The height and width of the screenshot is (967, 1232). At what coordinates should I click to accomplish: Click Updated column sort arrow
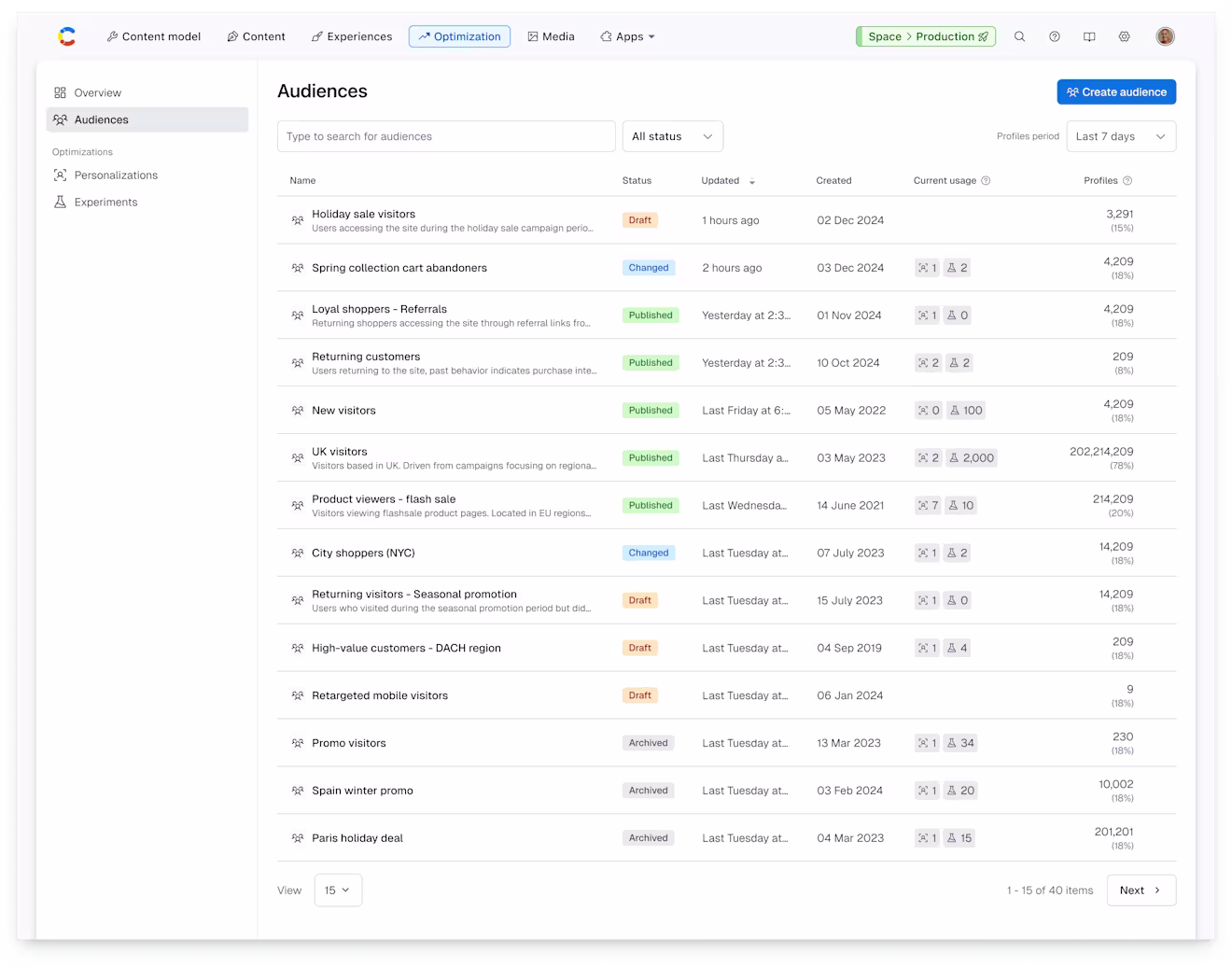[x=752, y=182]
